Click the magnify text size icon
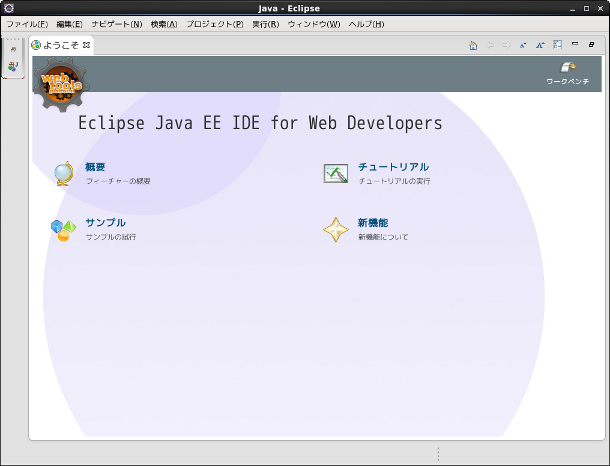Image resolution: width=610 pixels, height=466 pixels. coord(540,45)
